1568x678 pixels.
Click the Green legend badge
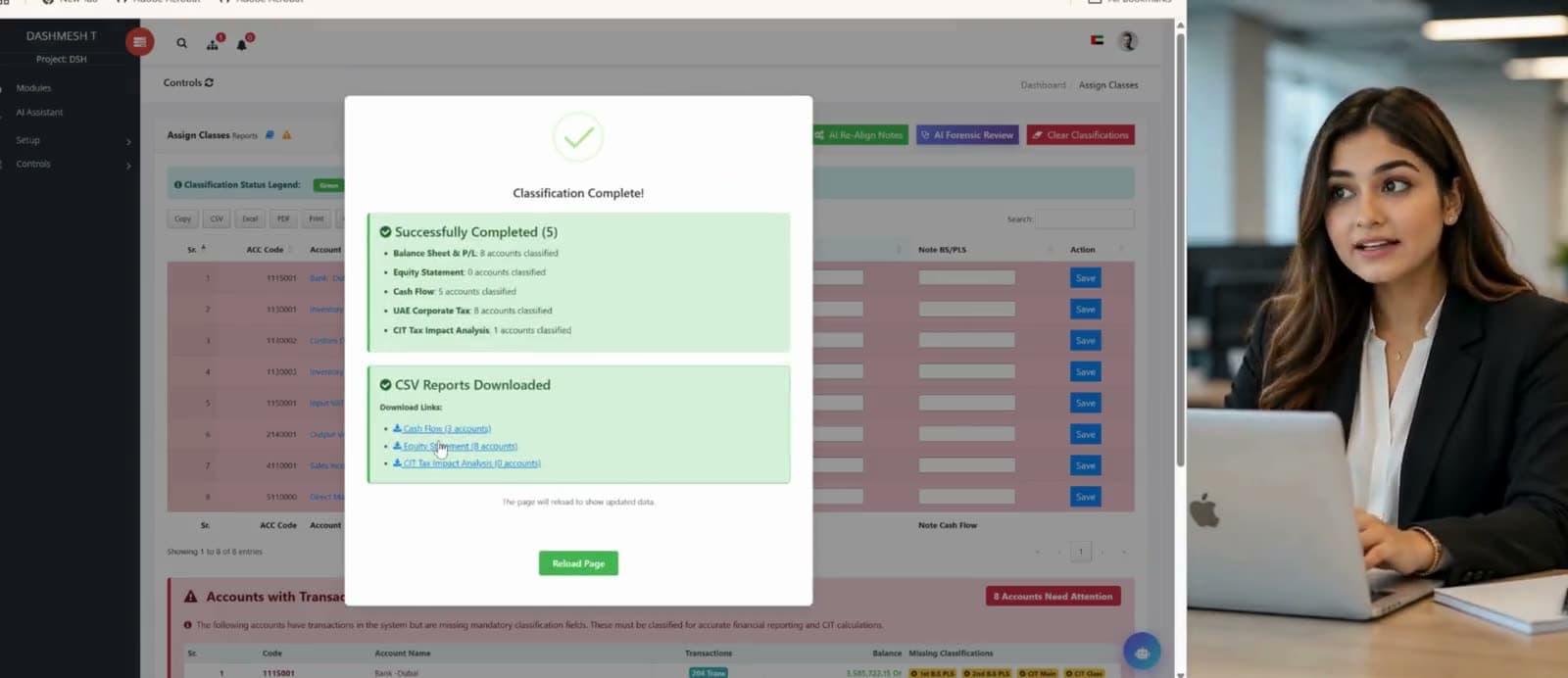tap(328, 185)
